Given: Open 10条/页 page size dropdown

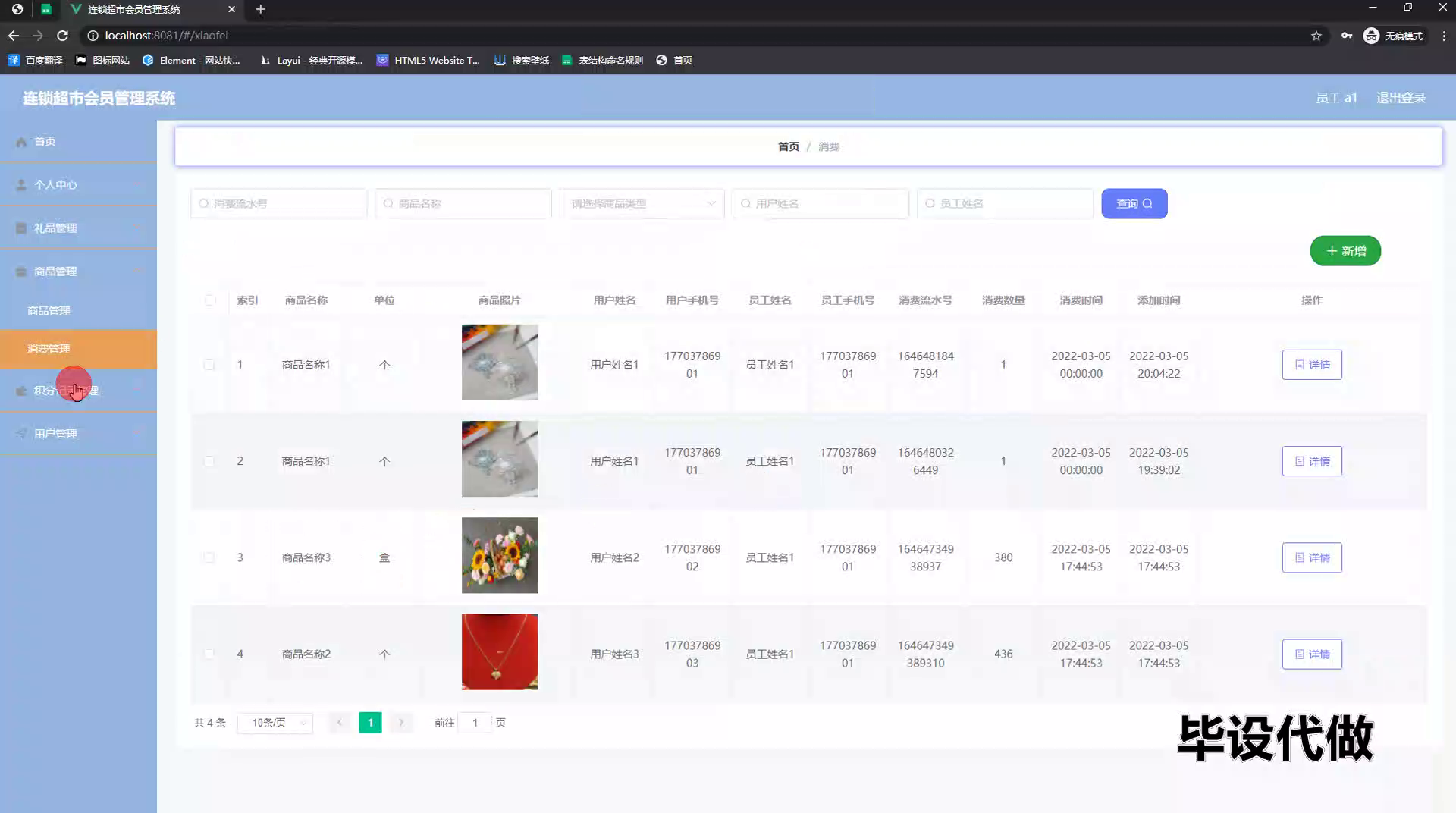Looking at the screenshot, I should [x=275, y=723].
